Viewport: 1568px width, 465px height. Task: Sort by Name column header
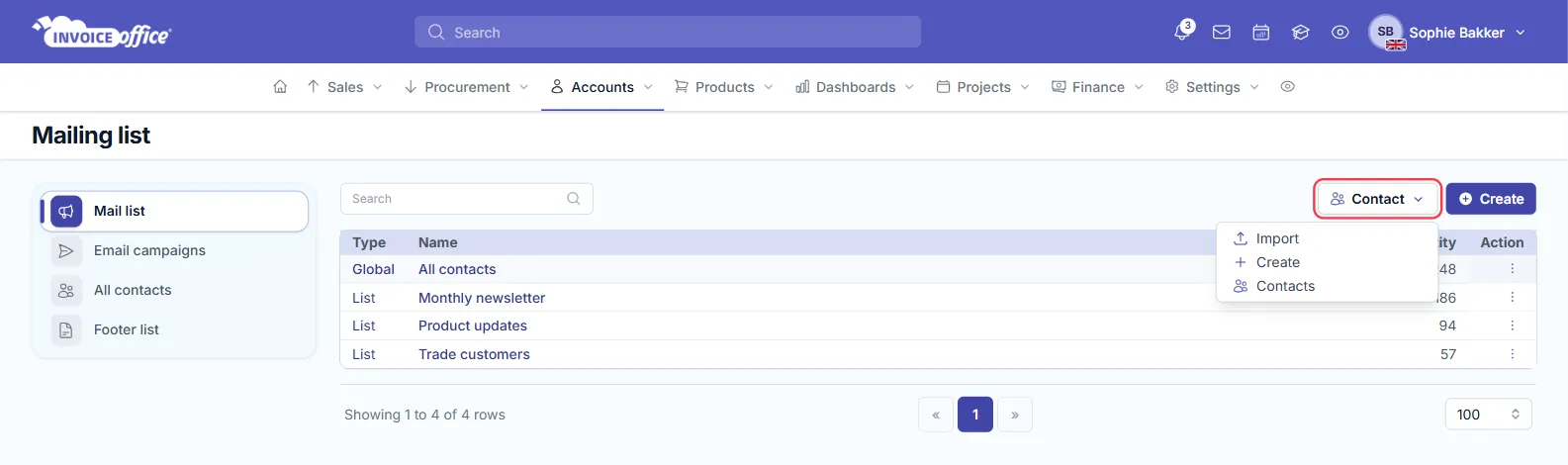(438, 242)
